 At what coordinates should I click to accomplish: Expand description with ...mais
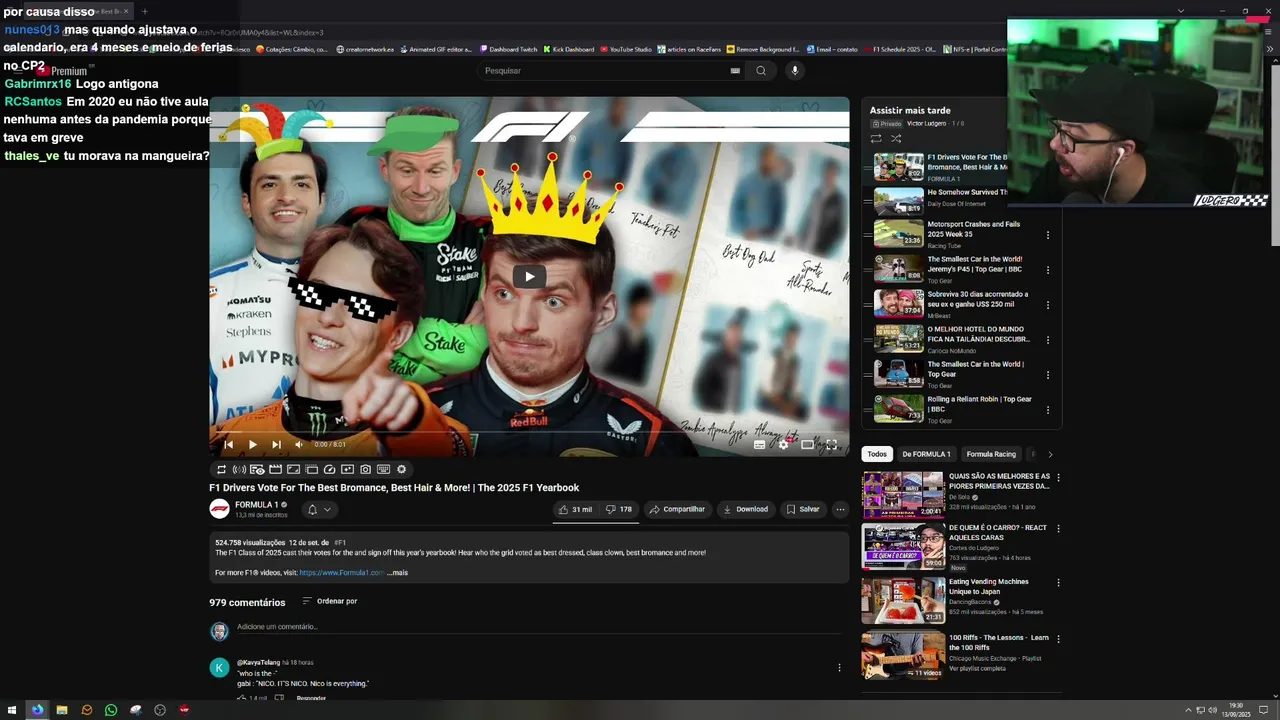pos(397,573)
